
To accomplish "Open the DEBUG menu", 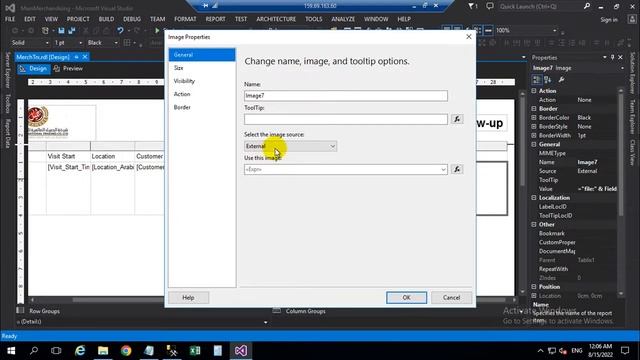I will 132,19.
